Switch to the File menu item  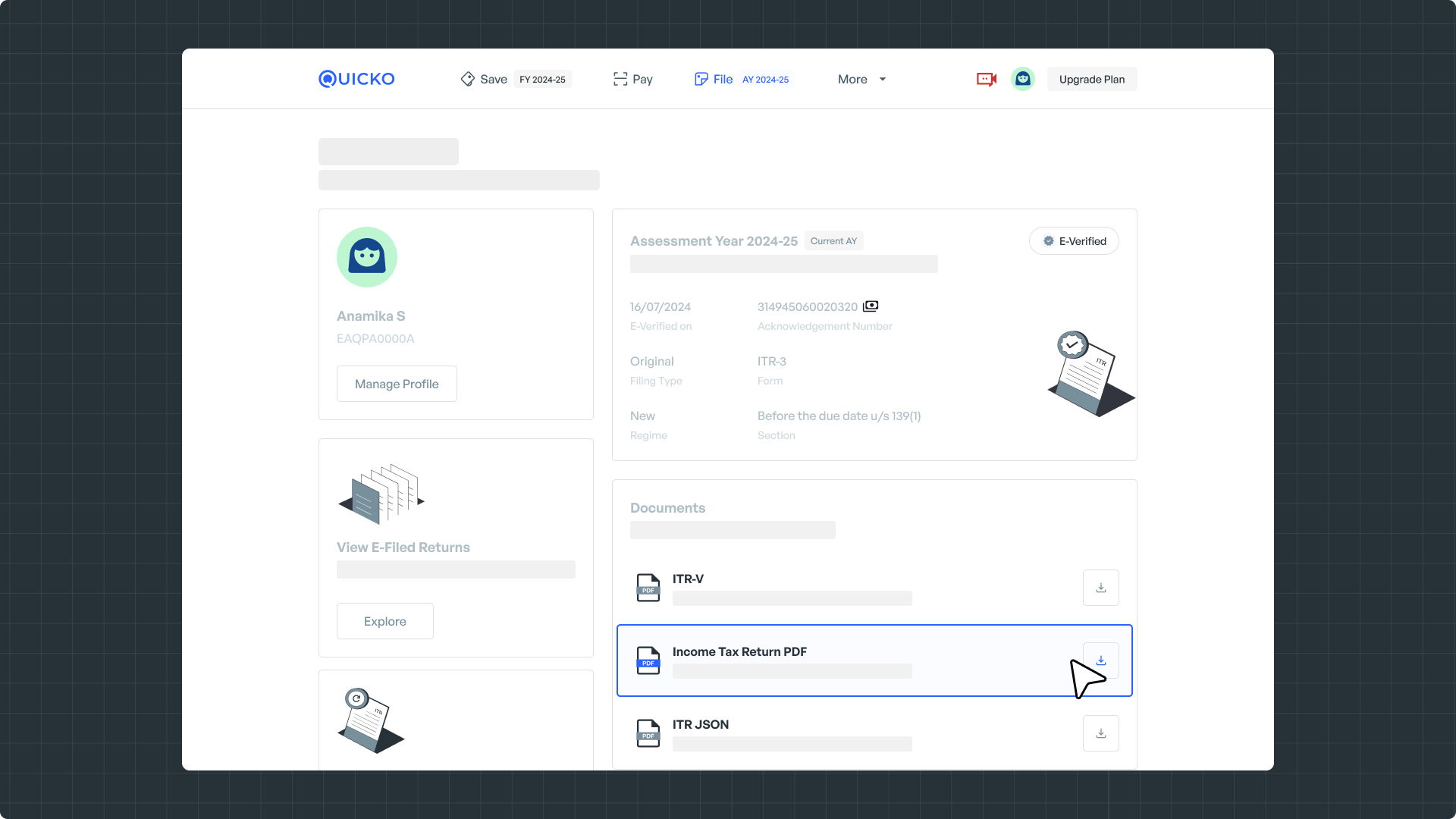(714, 79)
